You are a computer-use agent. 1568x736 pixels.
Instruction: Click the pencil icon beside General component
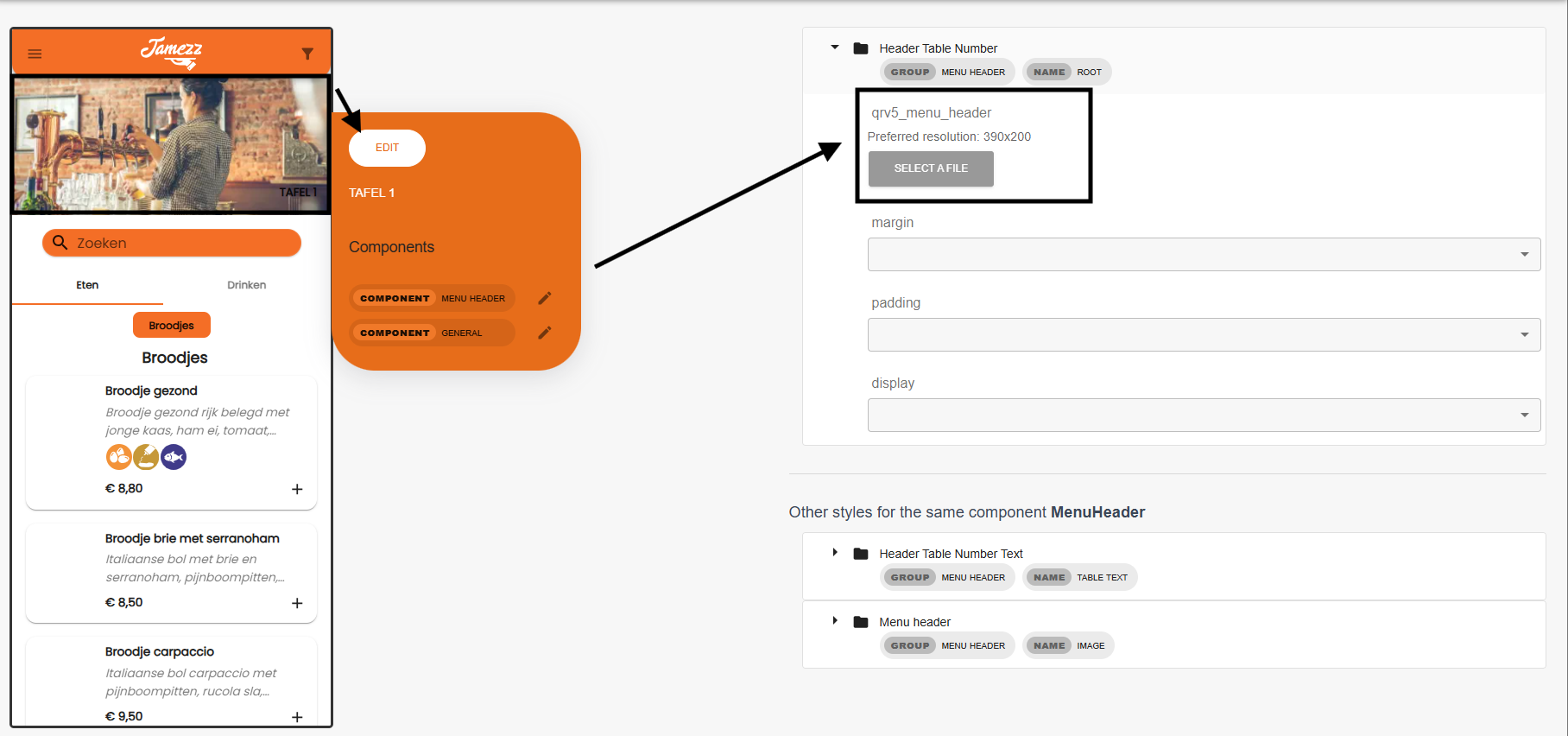point(544,333)
